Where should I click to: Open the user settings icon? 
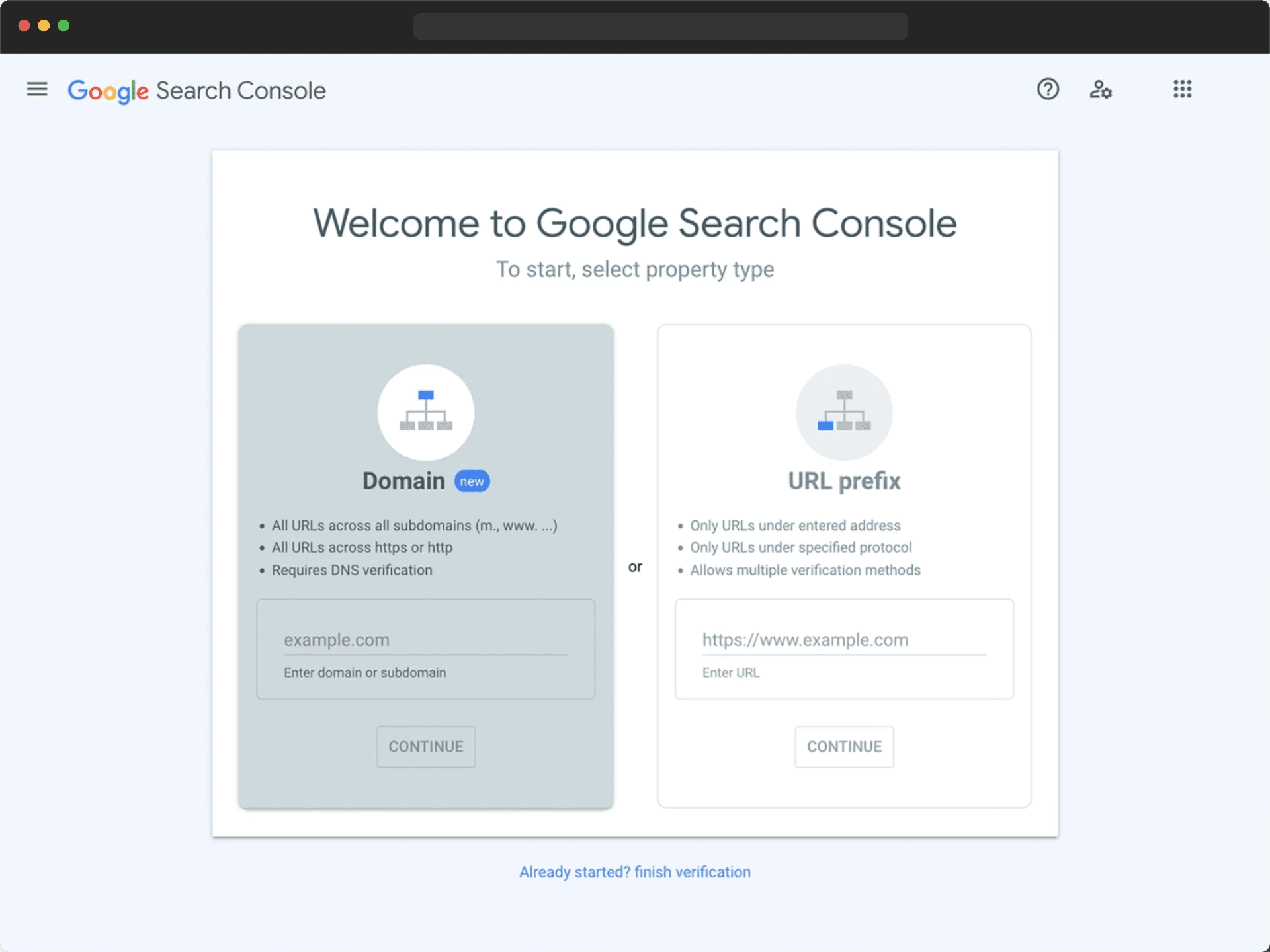coord(1101,89)
